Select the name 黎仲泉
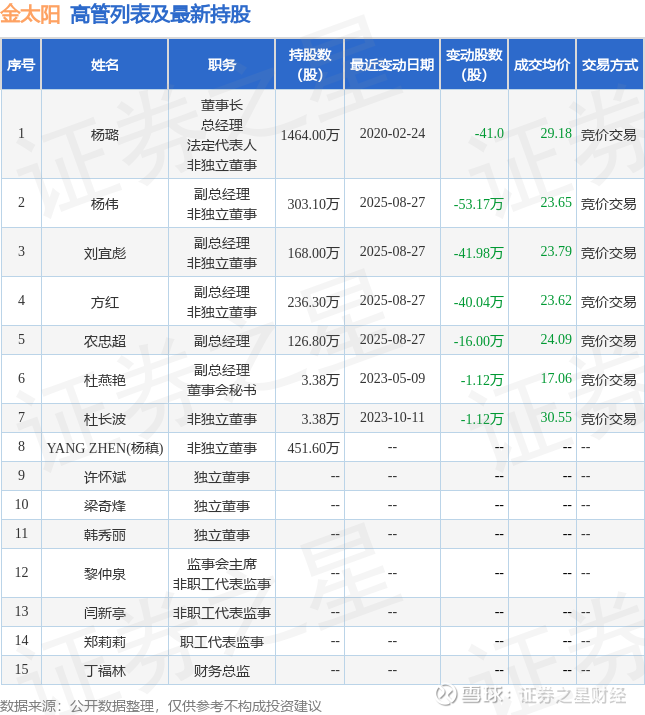This screenshot has height=715, width=645. pyautogui.click(x=104, y=574)
